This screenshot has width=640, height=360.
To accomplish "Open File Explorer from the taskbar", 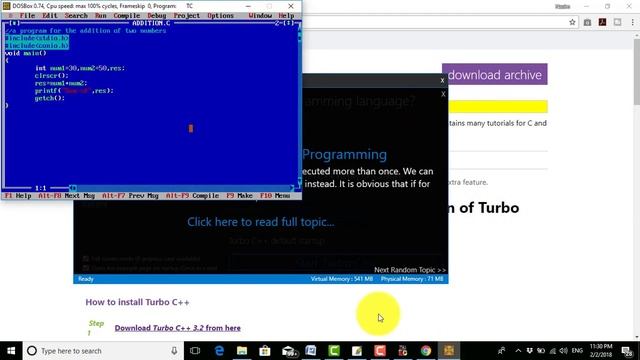I will [242, 351].
